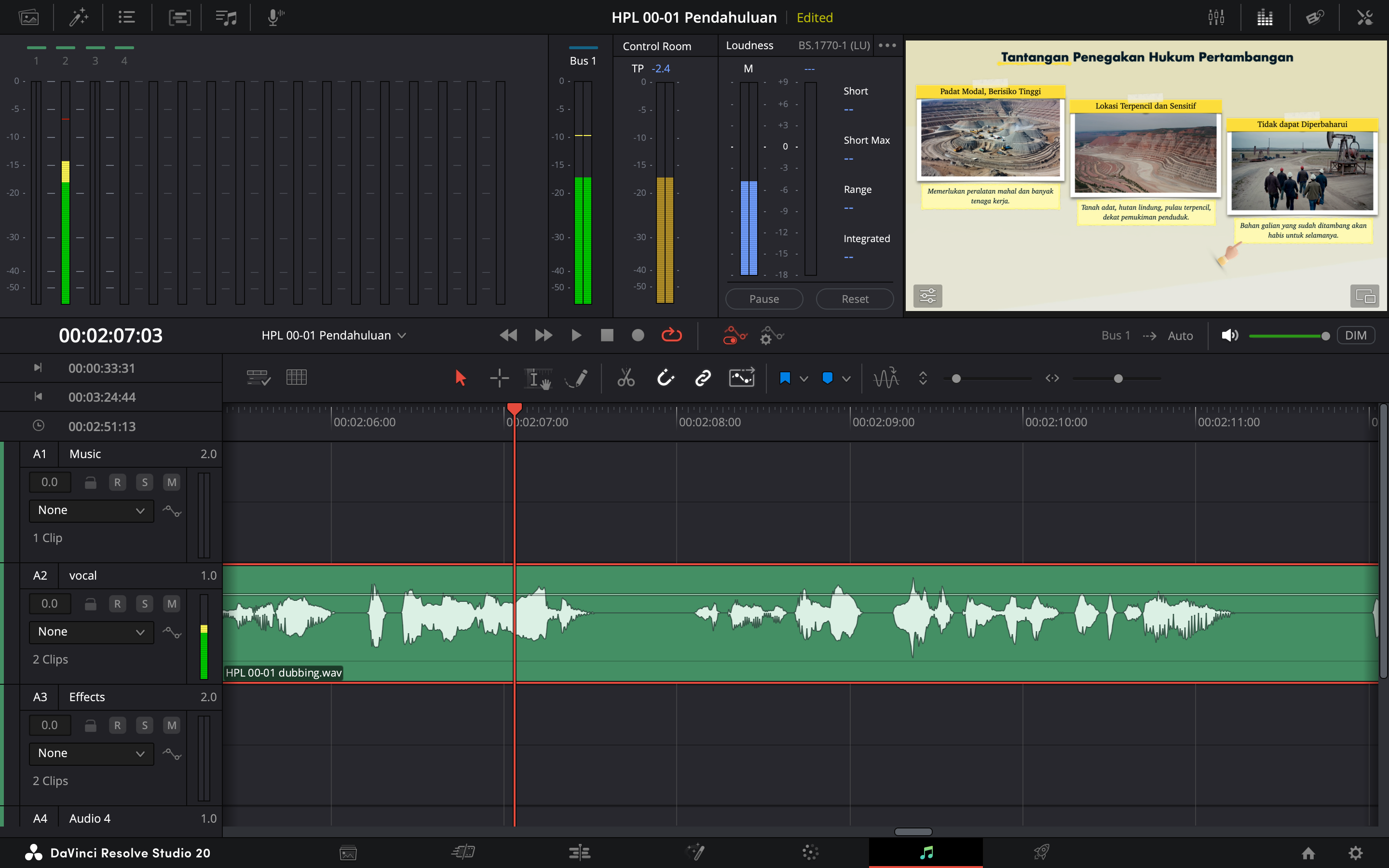Switch to the Deliver page tab

pyautogui.click(x=1041, y=852)
